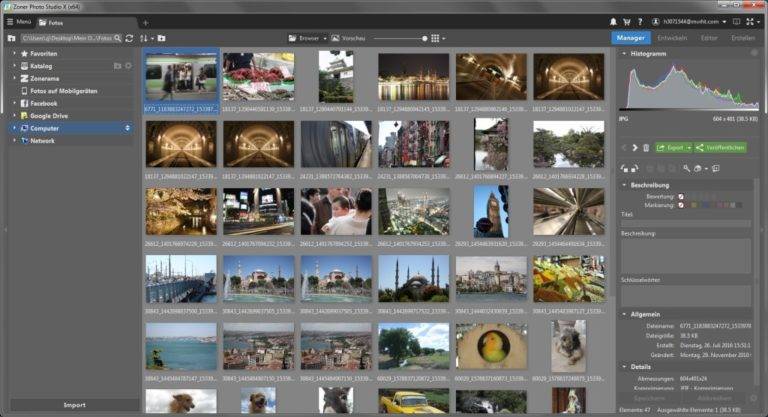The image size is (768, 417).
Task: Switch to Vorschau preview mode
Action: tap(348, 38)
